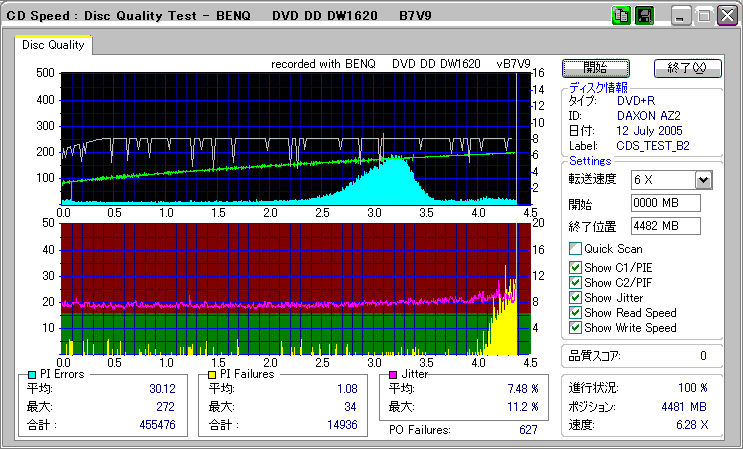Turn off Show Read Speed
743x449 pixels.
[x=575, y=312]
